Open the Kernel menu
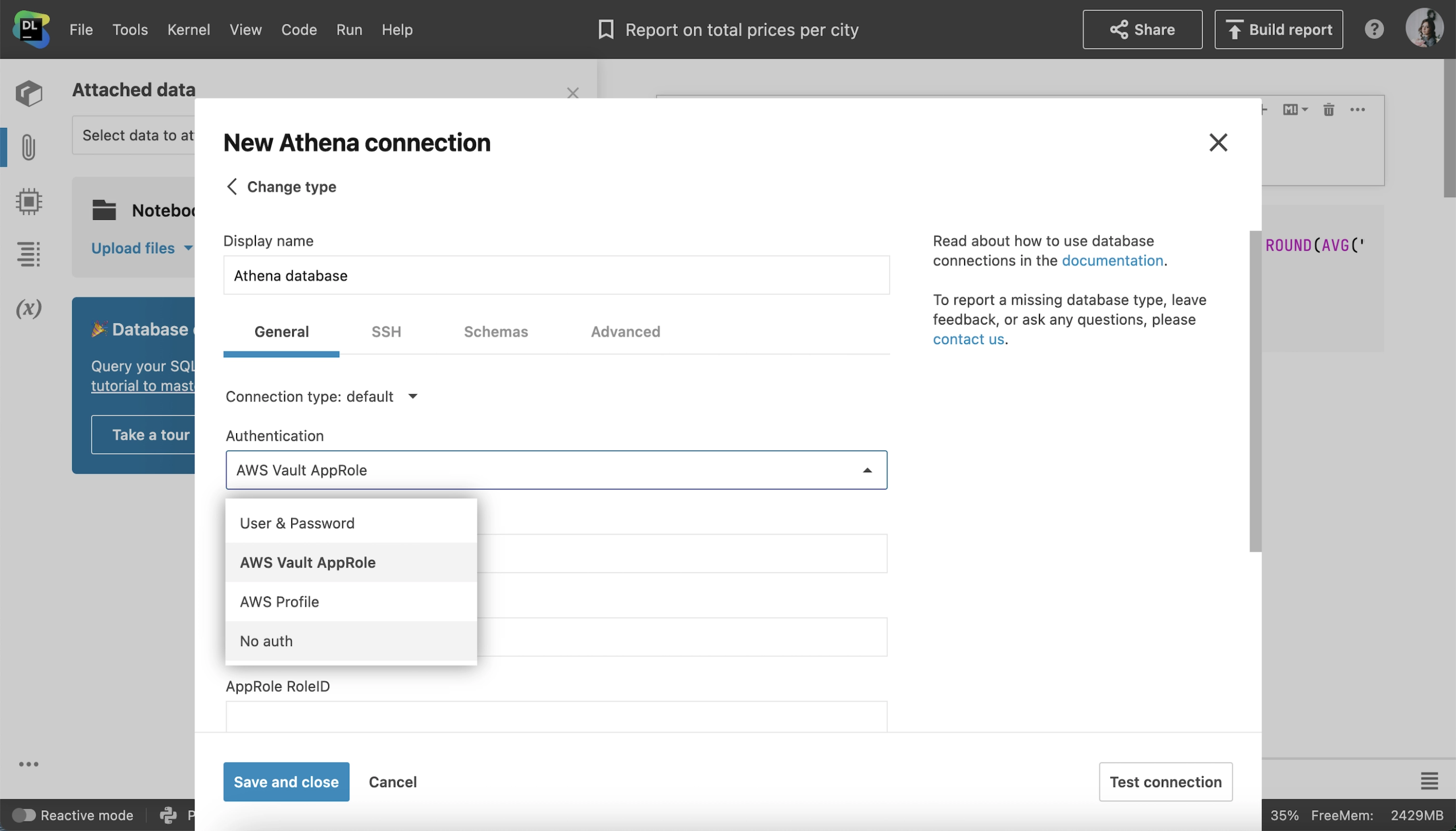Screen dimensions: 1456x831 (188, 29)
